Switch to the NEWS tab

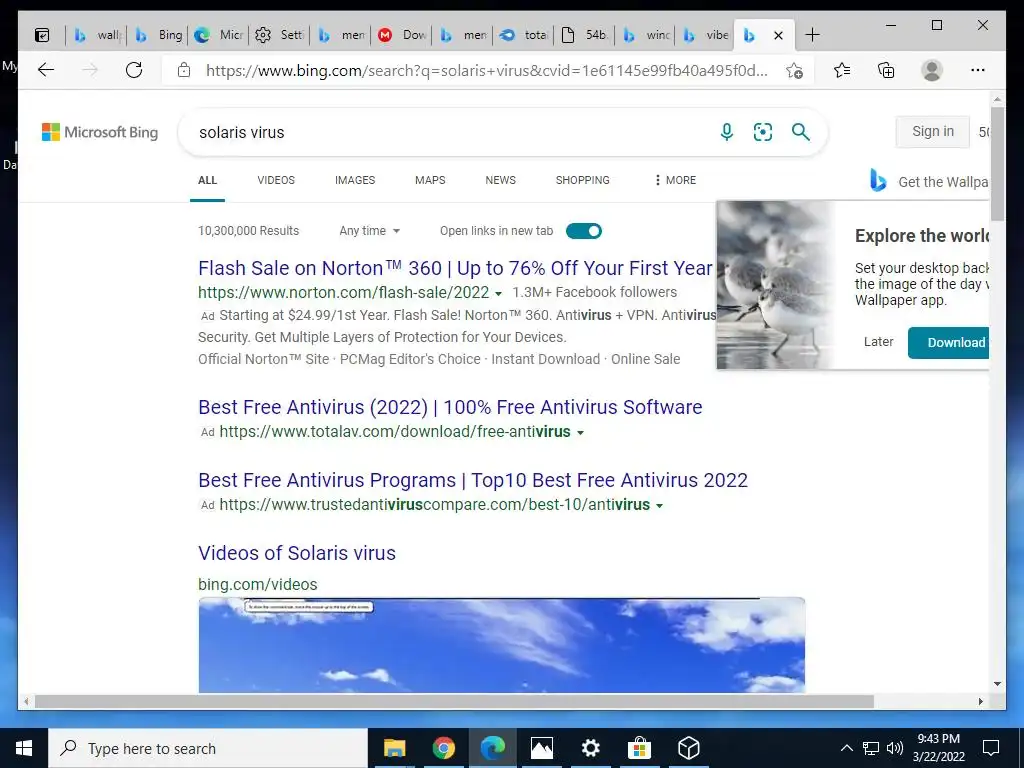coord(500,180)
